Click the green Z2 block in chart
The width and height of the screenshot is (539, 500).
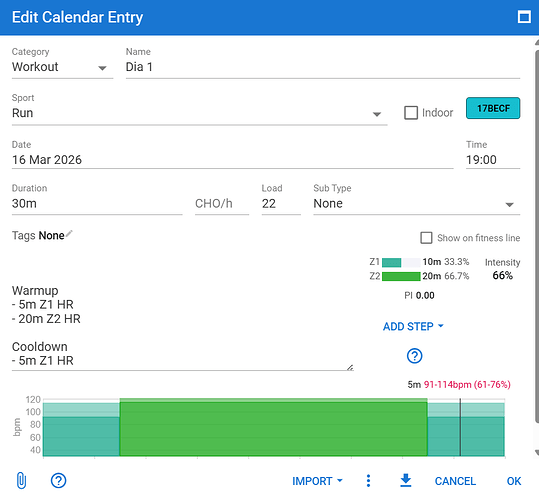273,427
